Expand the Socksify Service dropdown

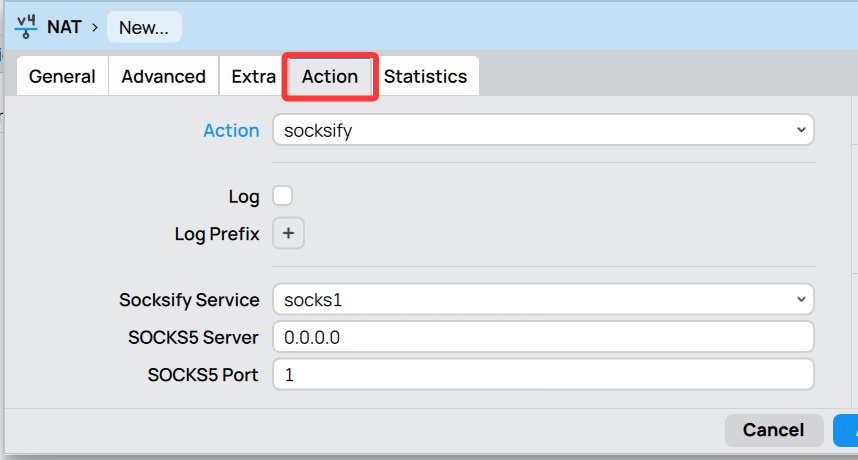543,299
